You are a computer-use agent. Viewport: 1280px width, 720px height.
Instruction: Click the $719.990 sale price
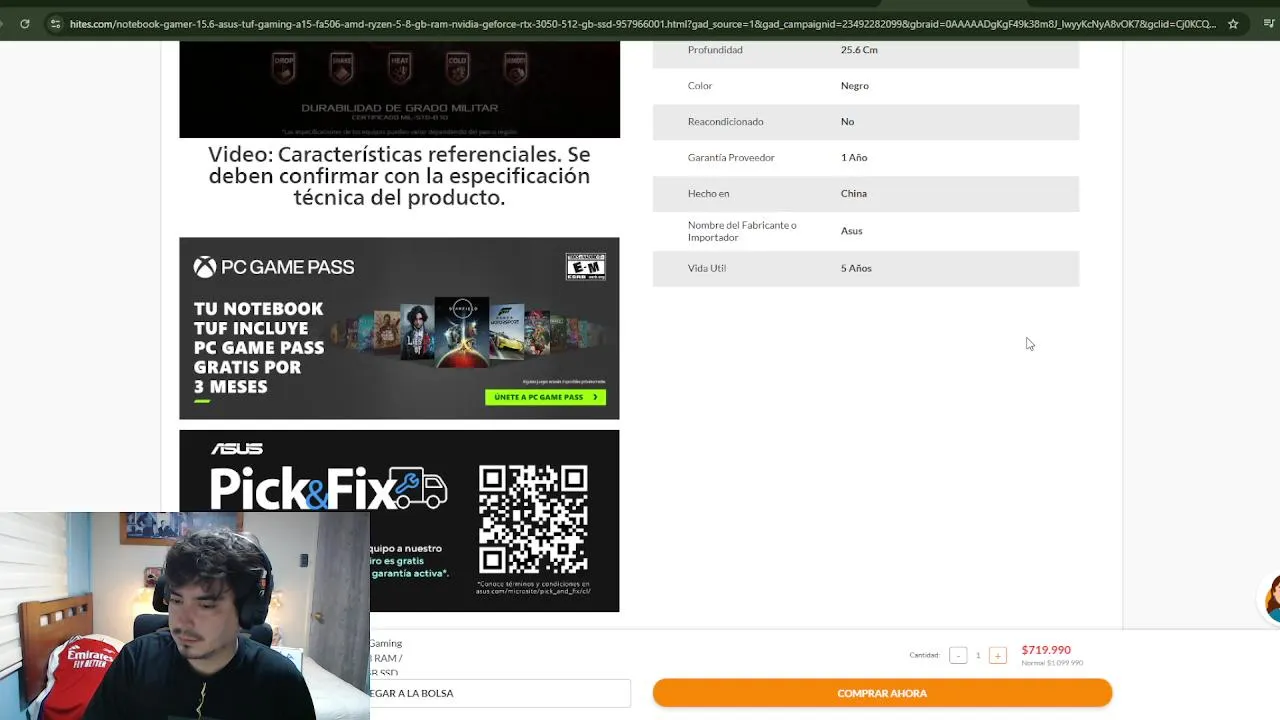coord(1046,650)
